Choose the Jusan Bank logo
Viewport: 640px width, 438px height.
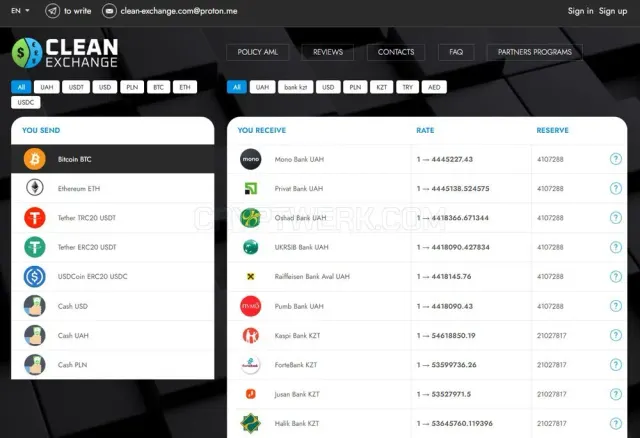tap(251, 394)
